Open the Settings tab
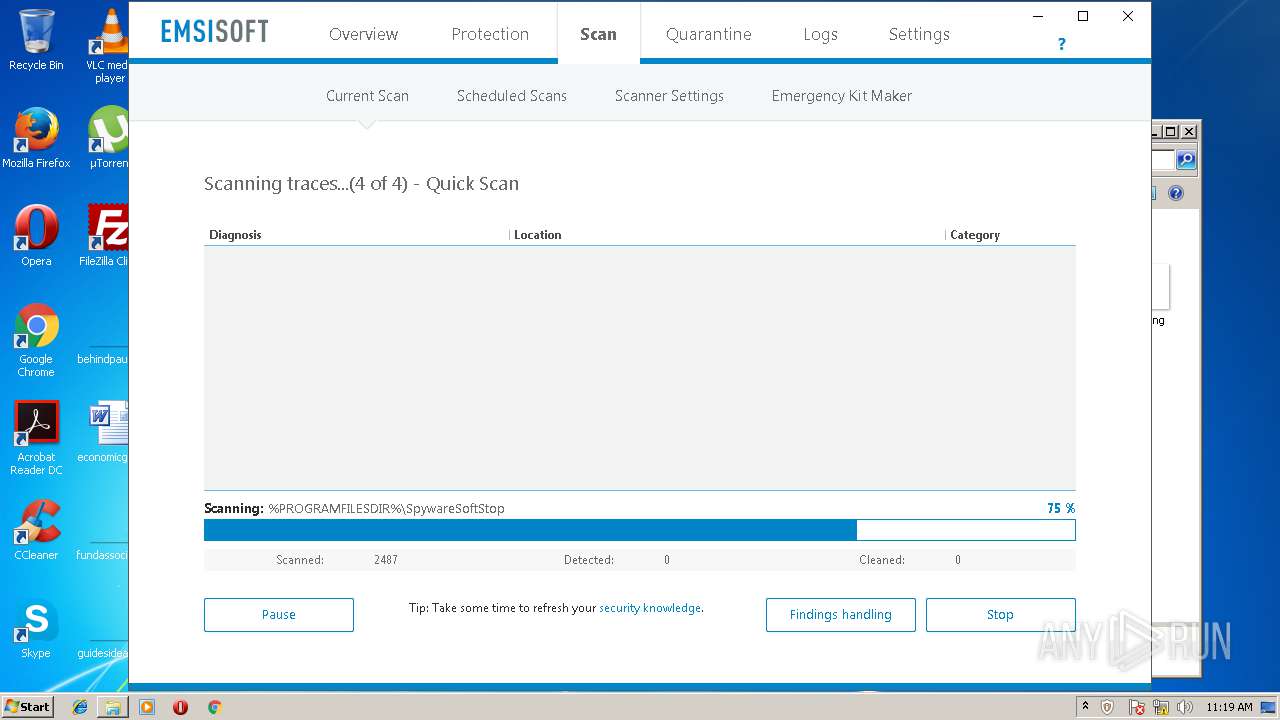The height and width of the screenshot is (720, 1280). pyautogui.click(x=919, y=34)
